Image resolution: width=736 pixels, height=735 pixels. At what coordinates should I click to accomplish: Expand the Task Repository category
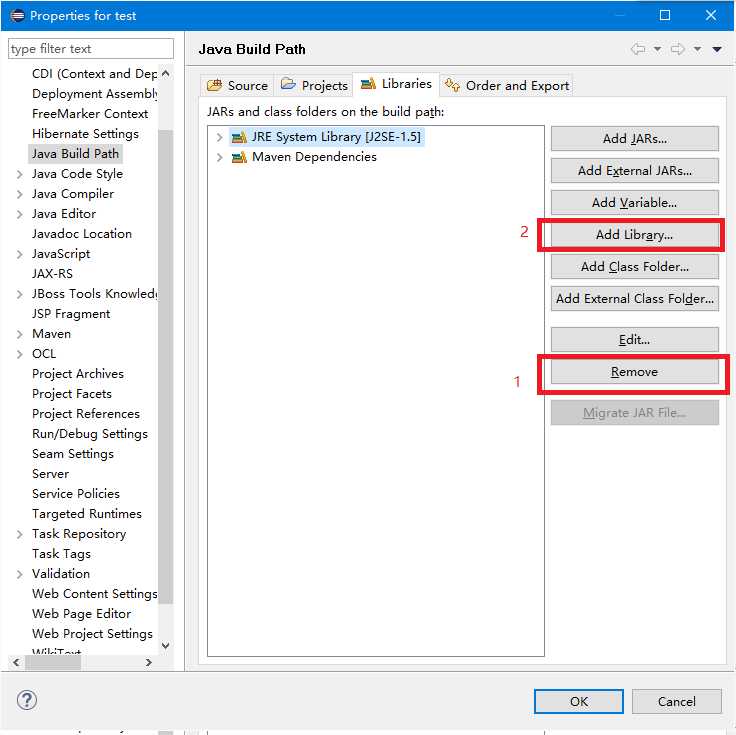point(19,534)
